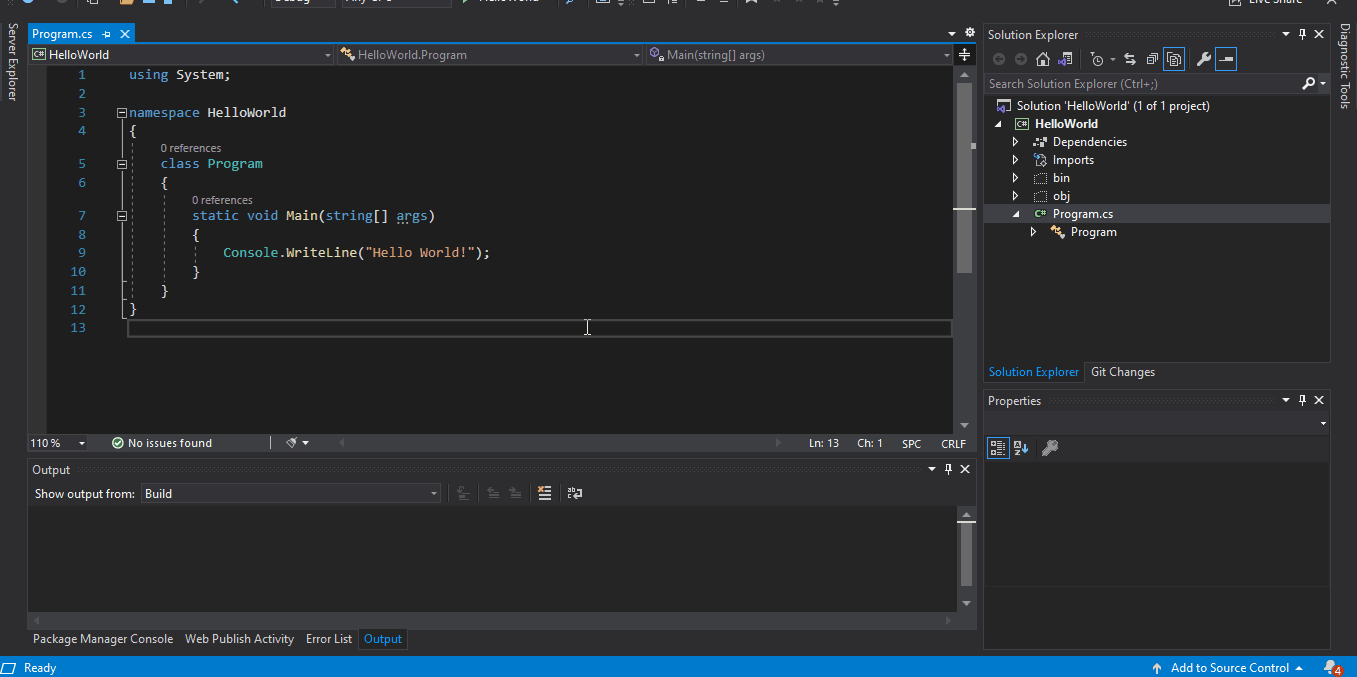Toggle Word Wrap in Output window

pyautogui.click(x=574, y=493)
